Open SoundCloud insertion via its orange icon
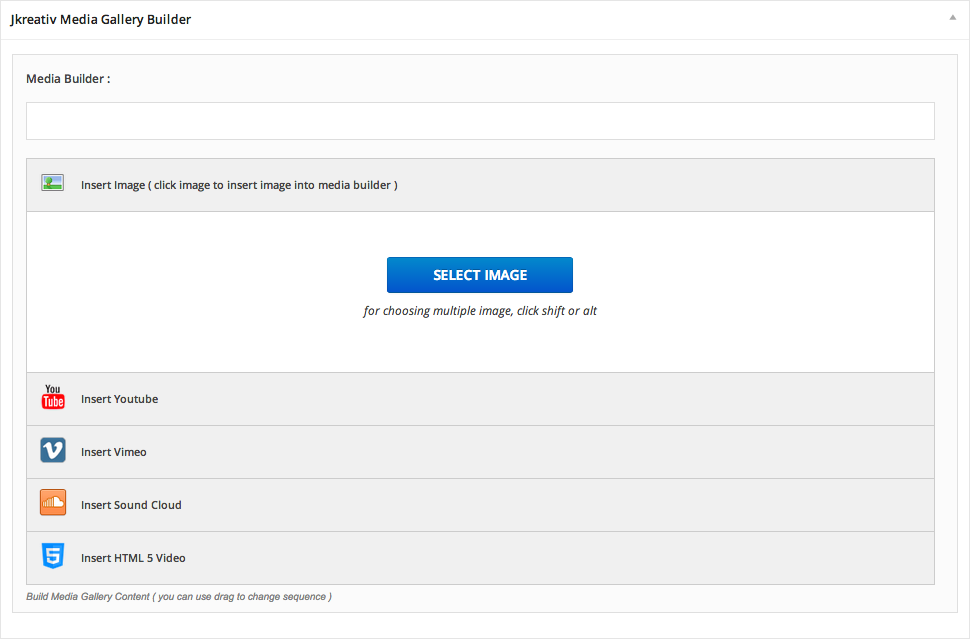 tap(52, 504)
